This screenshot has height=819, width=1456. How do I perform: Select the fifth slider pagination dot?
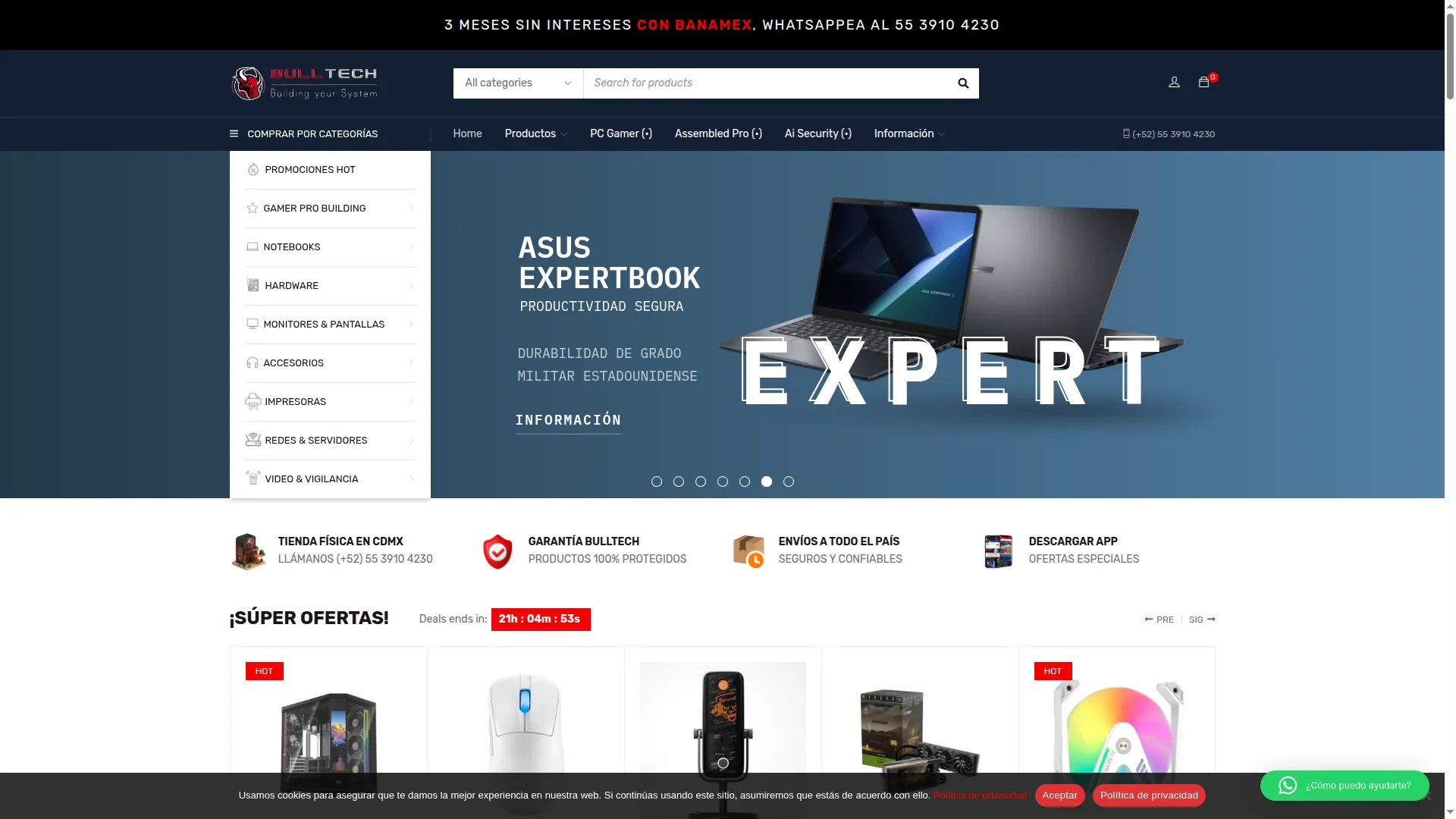[x=745, y=482]
